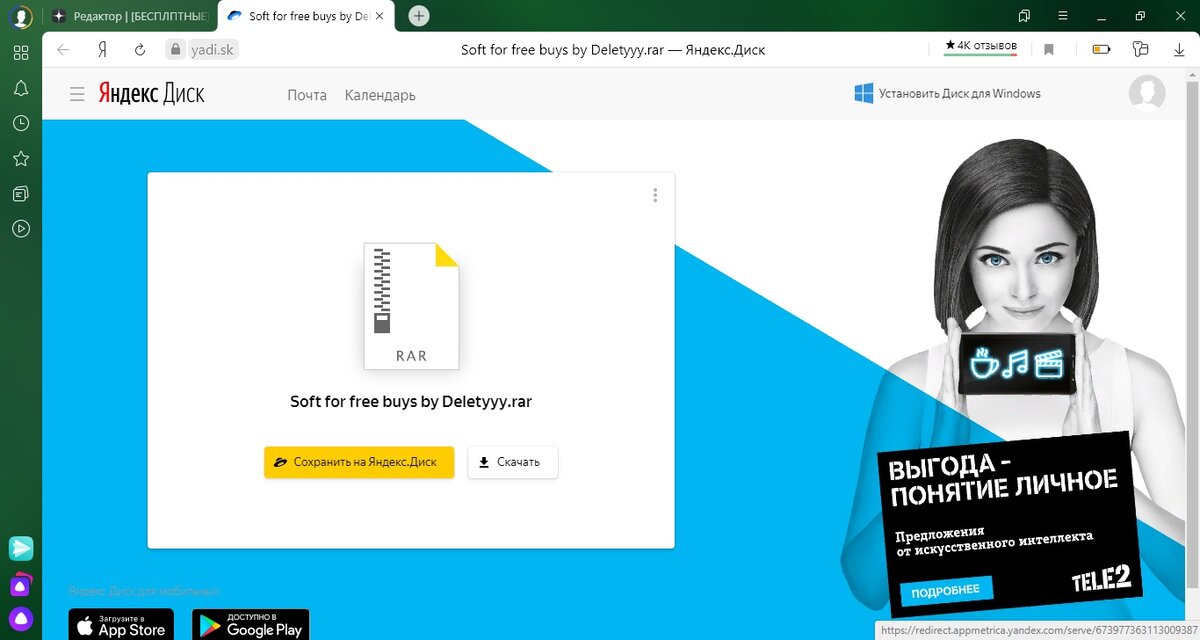Close the Soft for free buys tab
This screenshot has height=640, width=1200.
379,16
